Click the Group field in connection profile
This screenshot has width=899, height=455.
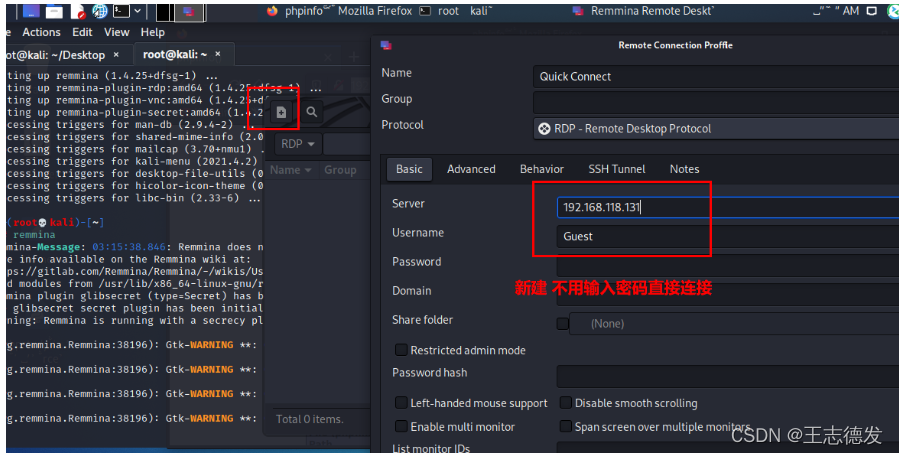click(716, 103)
